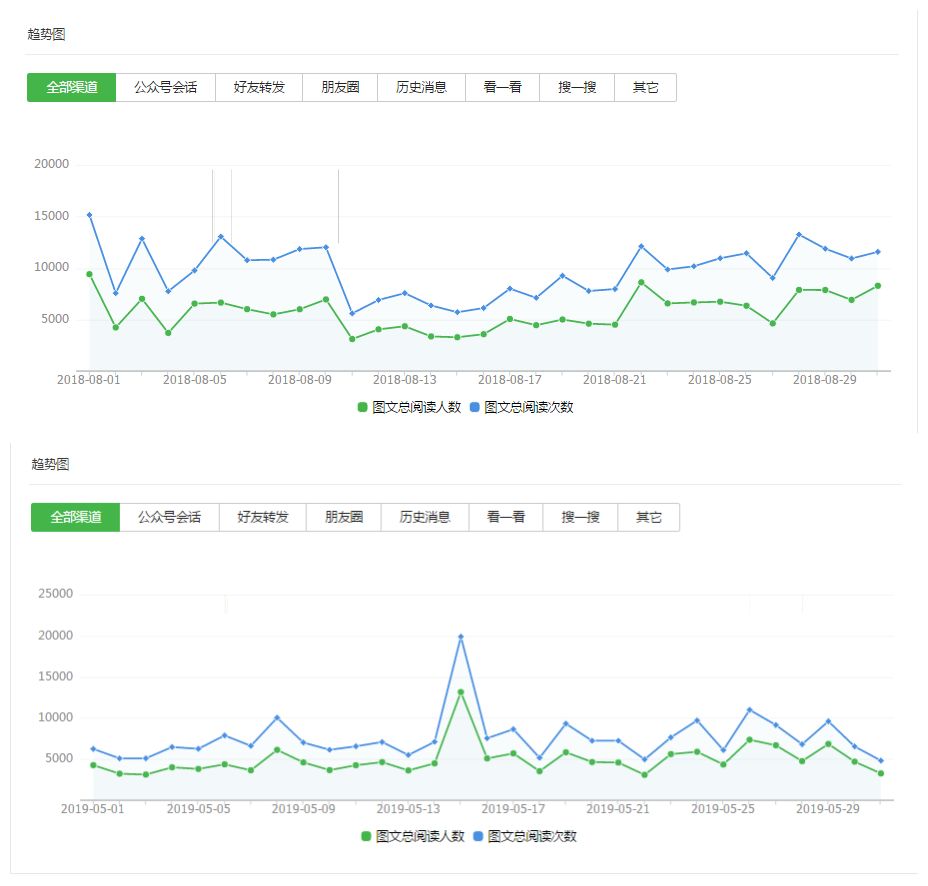
Task: Toggle 图文总阅读人数 legend in 2019-05 chart
Action: click(x=413, y=836)
